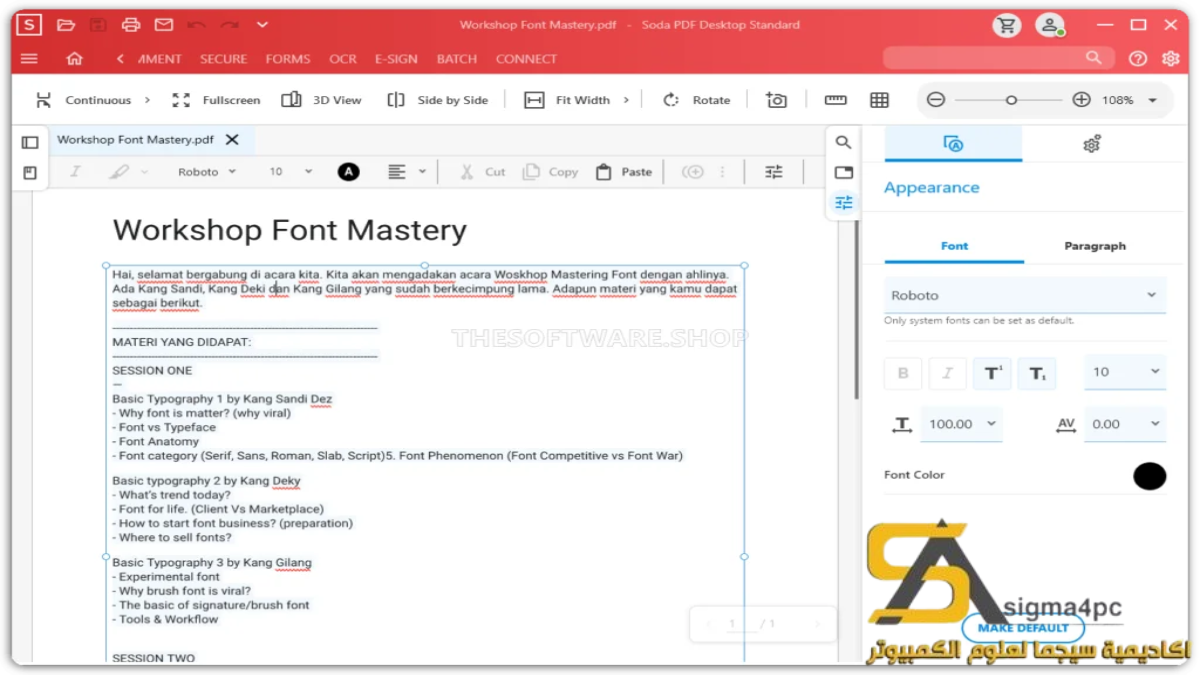
Task: Expand the quick access toolbar chevron
Action: pyautogui.click(x=262, y=24)
